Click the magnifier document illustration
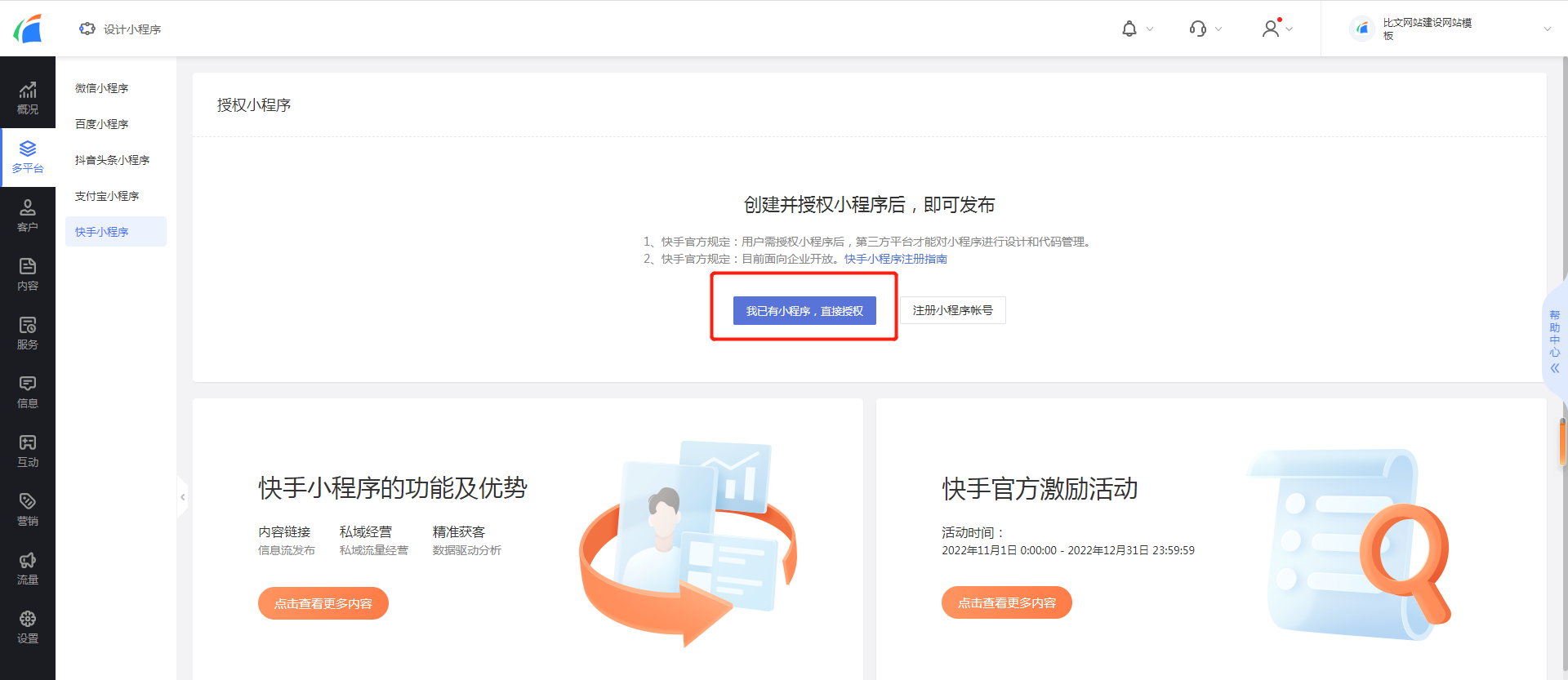Image resolution: width=1568 pixels, height=680 pixels. click(1347, 544)
